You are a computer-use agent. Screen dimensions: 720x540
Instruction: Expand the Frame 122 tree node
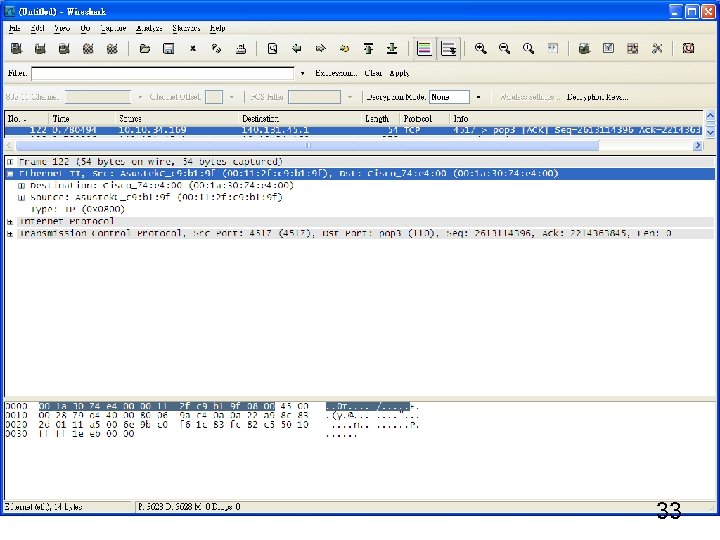tap(10, 162)
